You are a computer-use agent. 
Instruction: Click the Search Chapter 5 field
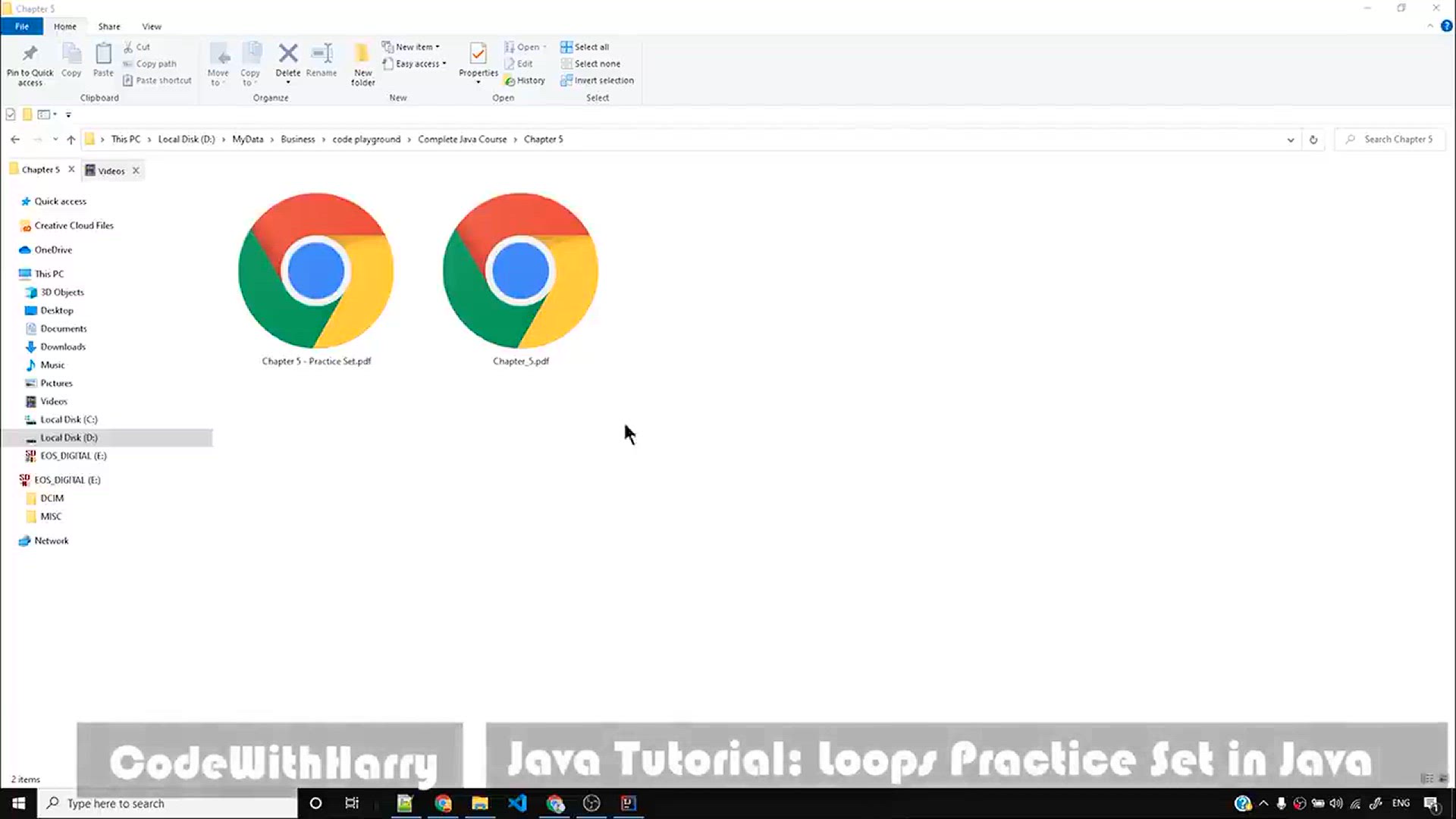[x=1389, y=140]
